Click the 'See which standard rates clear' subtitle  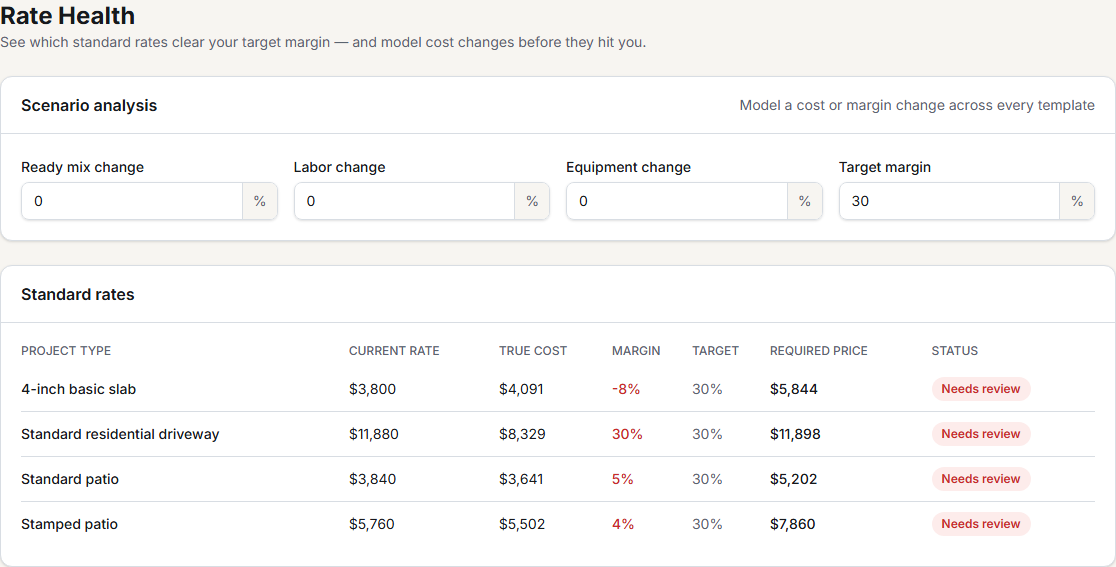[x=323, y=42]
